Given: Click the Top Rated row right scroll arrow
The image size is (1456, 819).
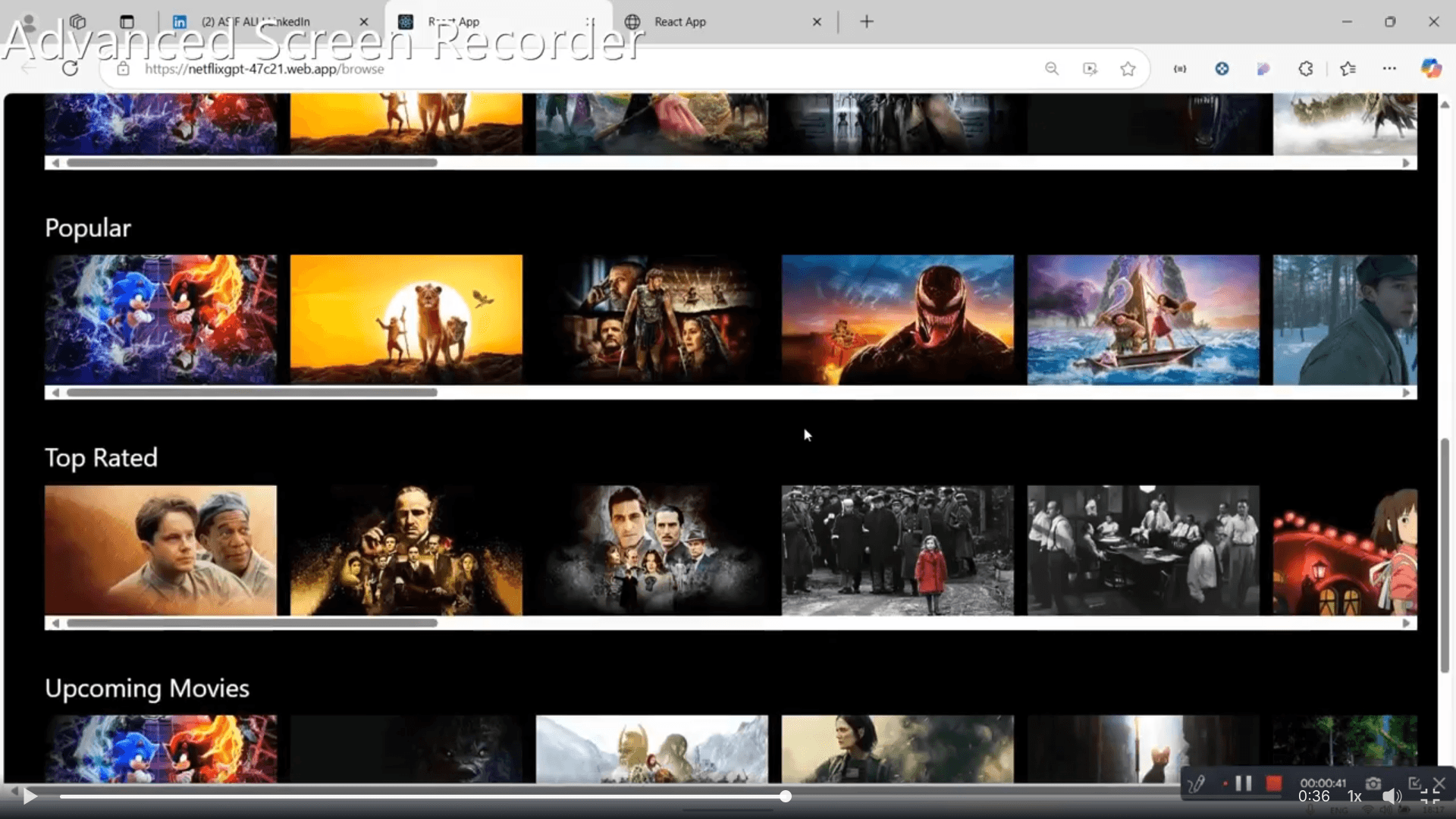Looking at the screenshot, I should tap(1407, 623).
